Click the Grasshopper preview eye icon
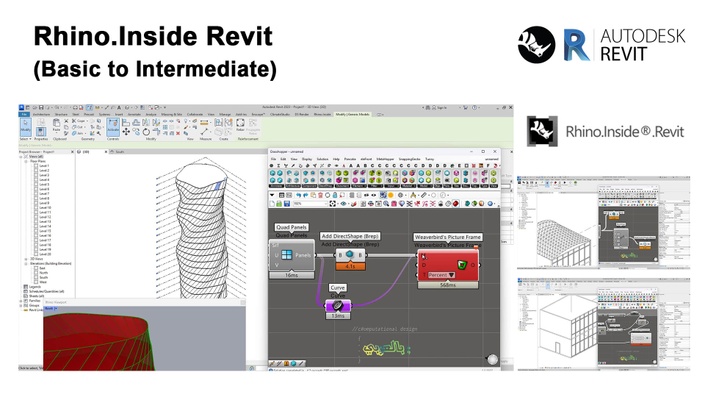 coord(344,204)
